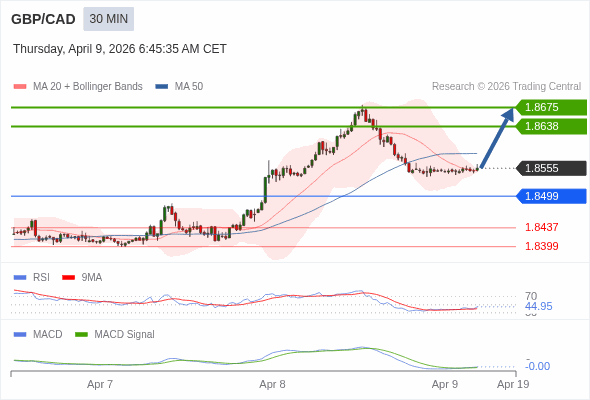Click the MA 20 + Bollinger Bands red legend swatch

[x=20, y=87]
